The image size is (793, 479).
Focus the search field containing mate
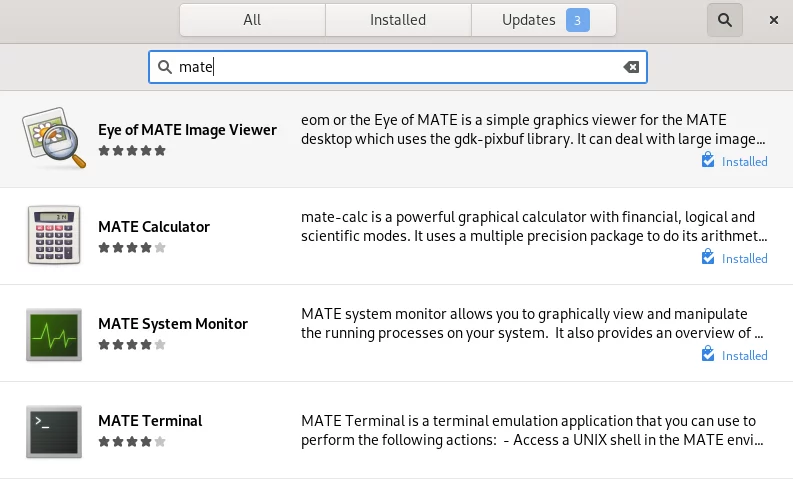[398, 67]
